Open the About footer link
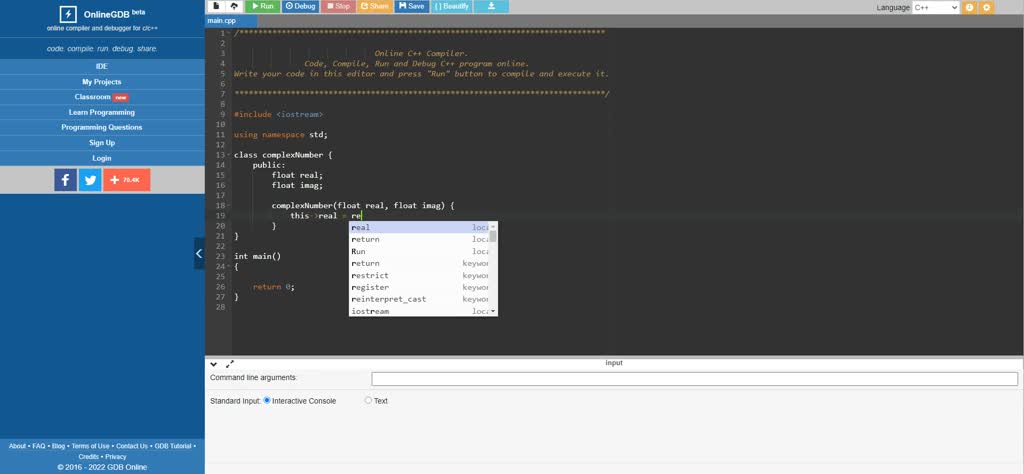The width and height of the screenshot is (1024, 474). [18, 447]
